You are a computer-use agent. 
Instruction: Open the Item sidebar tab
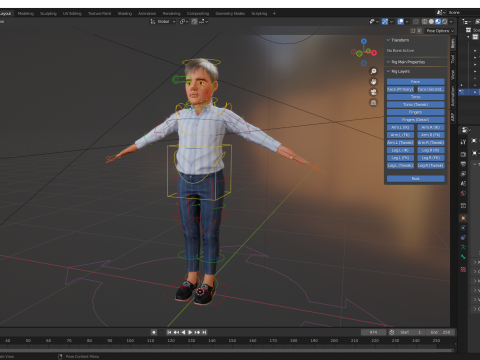(x=453, y=44)
